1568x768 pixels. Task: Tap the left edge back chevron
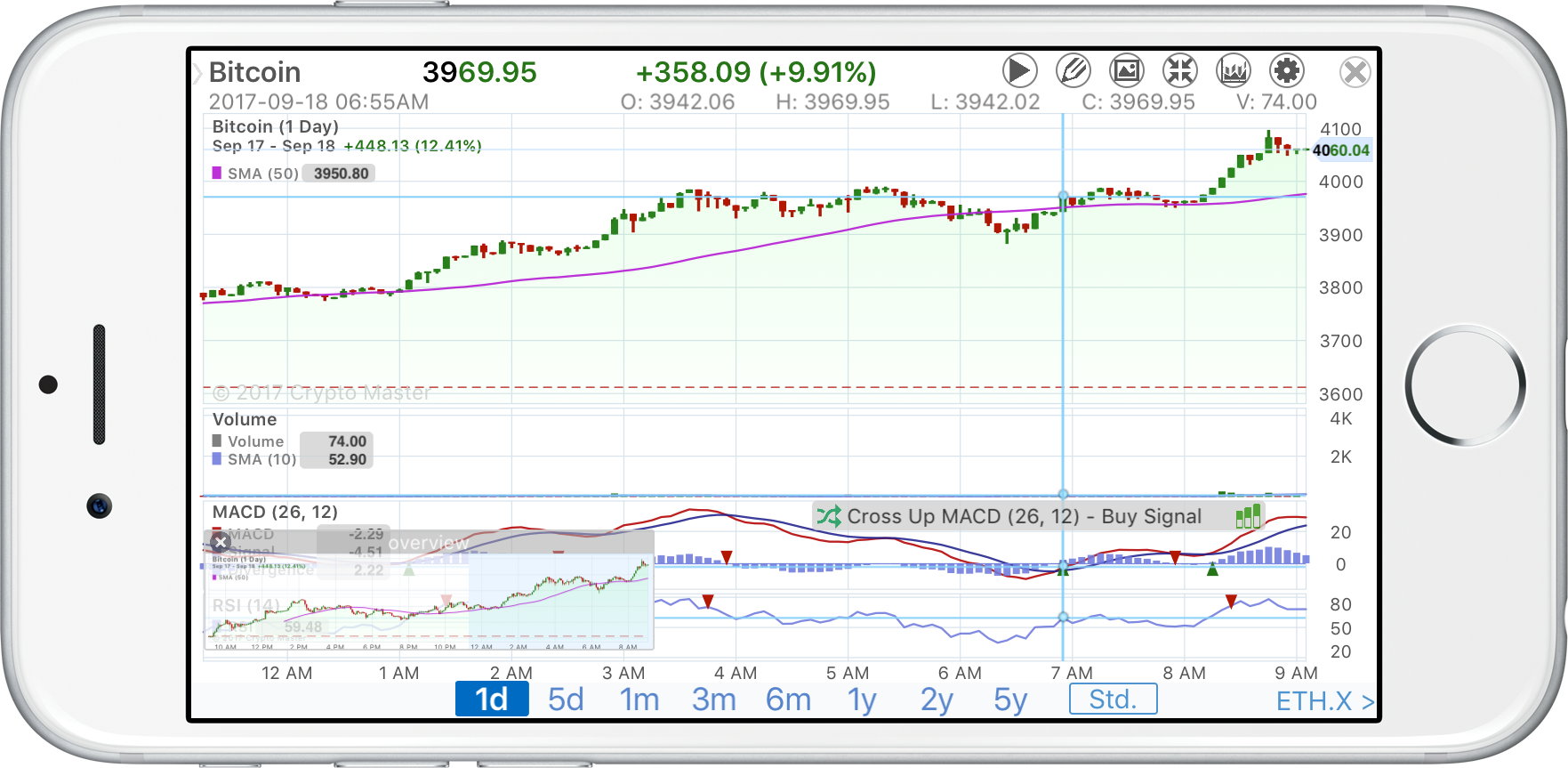pyautogui.click(x=197, y=72)
